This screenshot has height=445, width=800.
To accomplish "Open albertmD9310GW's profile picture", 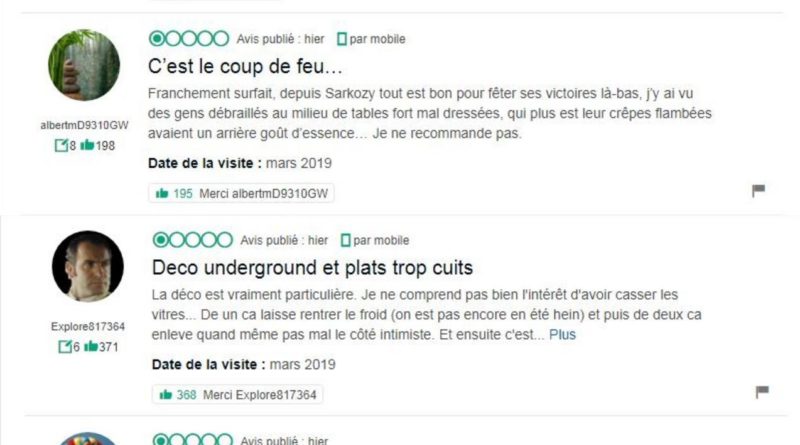I will pyautogui.click(x=84, y=65).
